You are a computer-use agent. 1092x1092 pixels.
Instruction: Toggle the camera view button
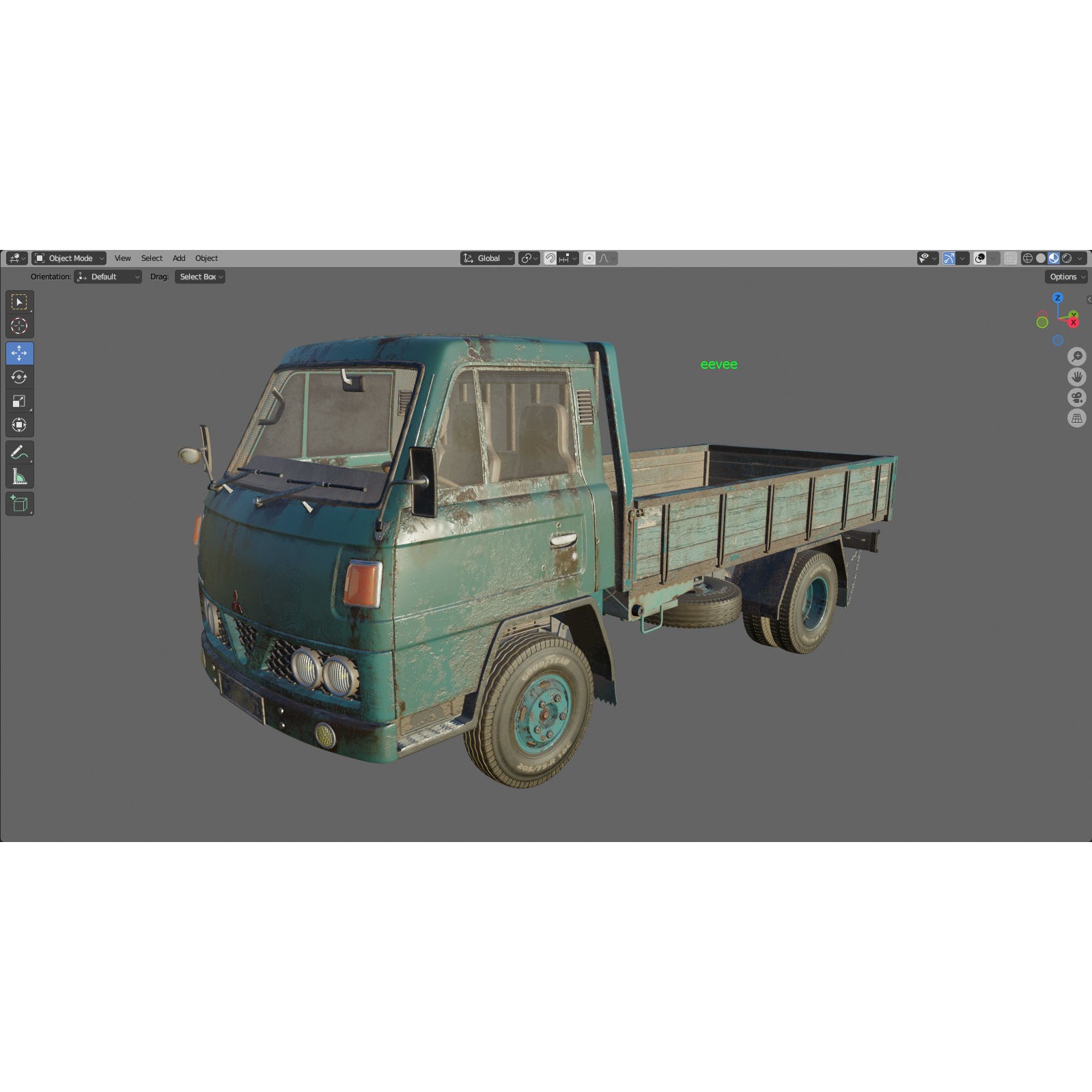[1077, 397]
